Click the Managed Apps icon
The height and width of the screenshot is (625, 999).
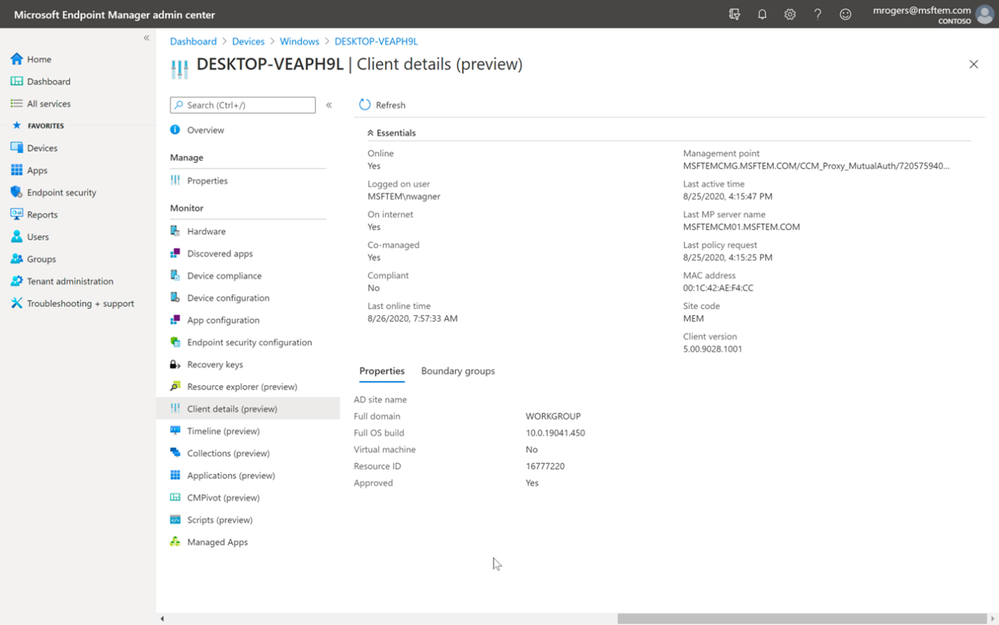click(x=175, y=542)
